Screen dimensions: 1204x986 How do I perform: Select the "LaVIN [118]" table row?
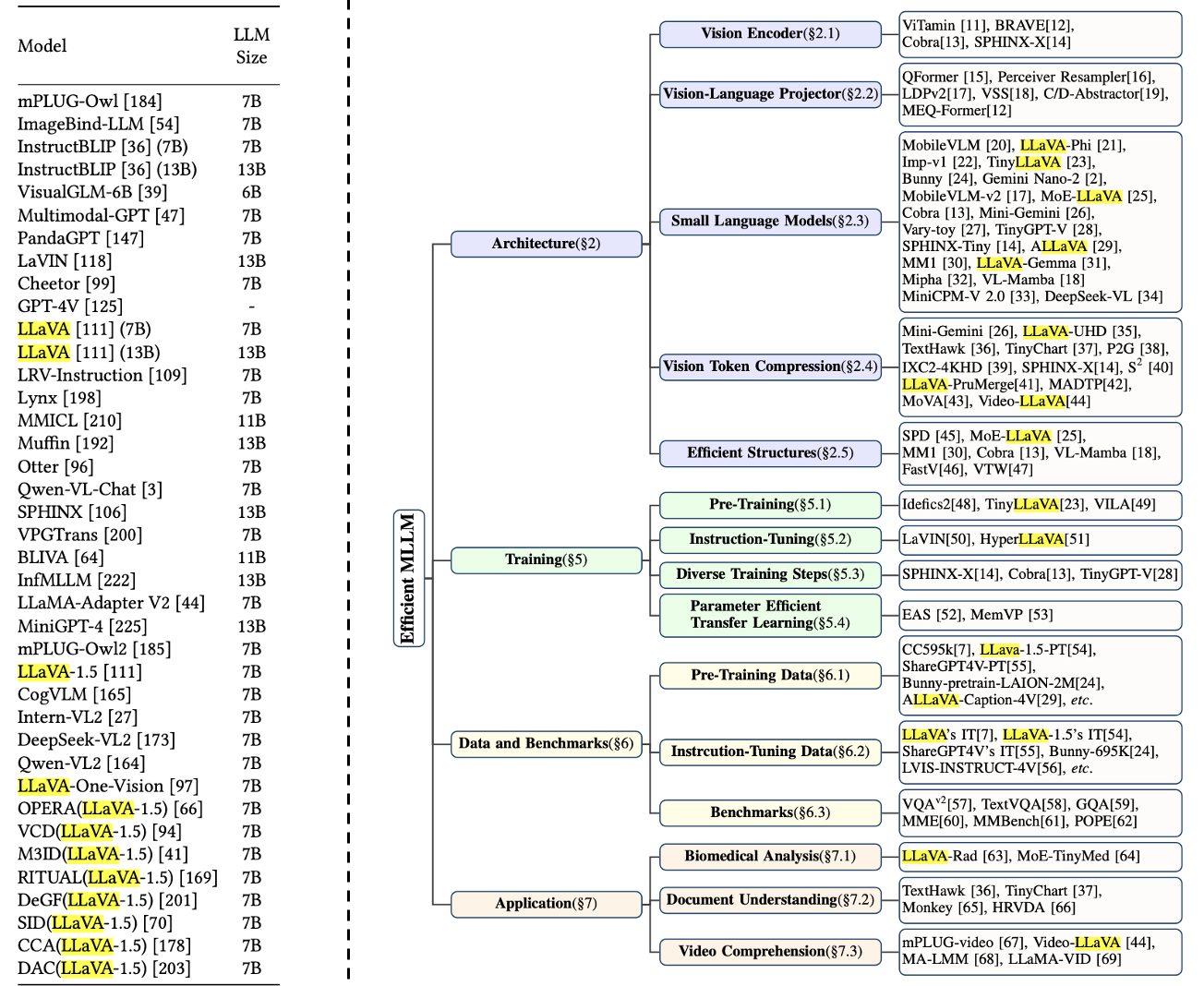tap(148, 261)
